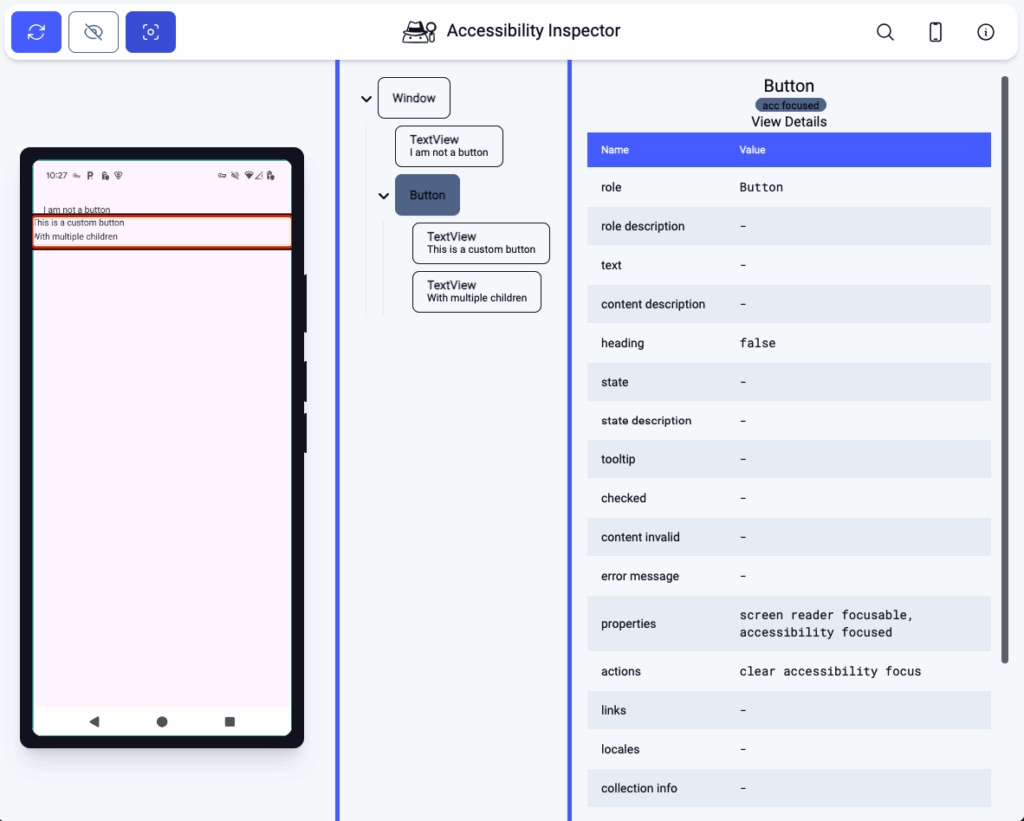Viewport: 1024px width, 821px height.
Task: Select the highlighted Button tree node
Action: pos(427,195)
